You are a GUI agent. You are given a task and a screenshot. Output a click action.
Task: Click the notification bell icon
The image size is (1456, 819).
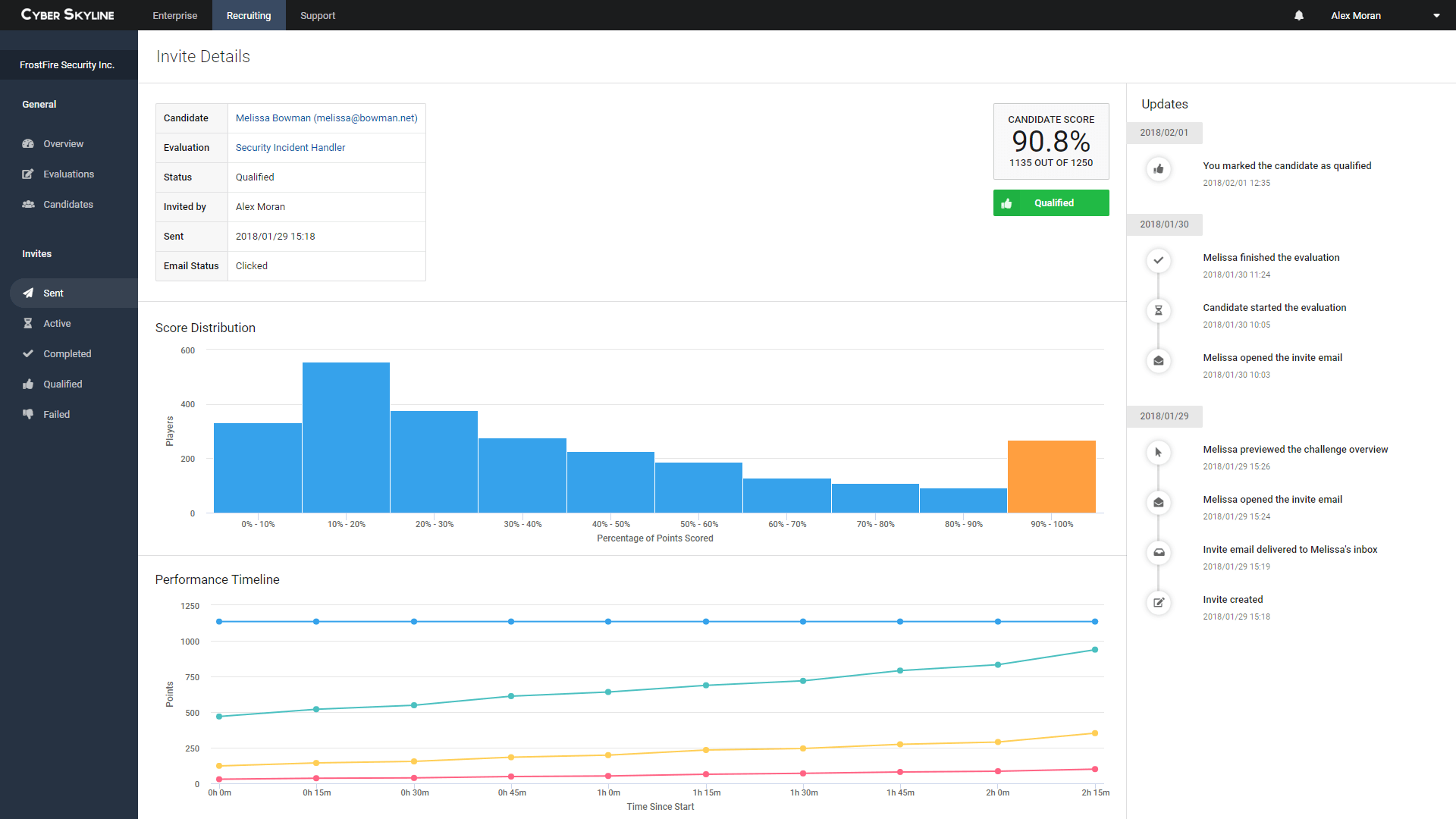[1298, 15]
